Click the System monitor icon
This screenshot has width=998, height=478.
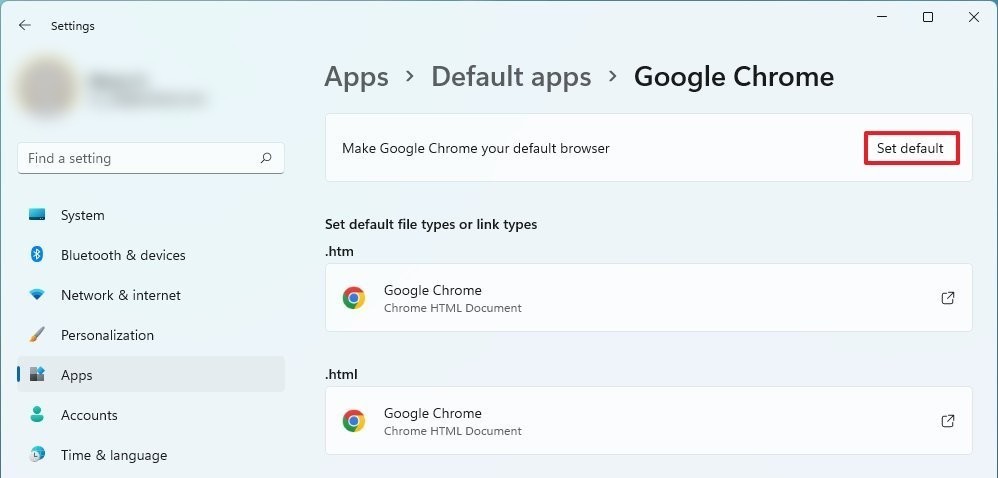click(x=37, y=214)
